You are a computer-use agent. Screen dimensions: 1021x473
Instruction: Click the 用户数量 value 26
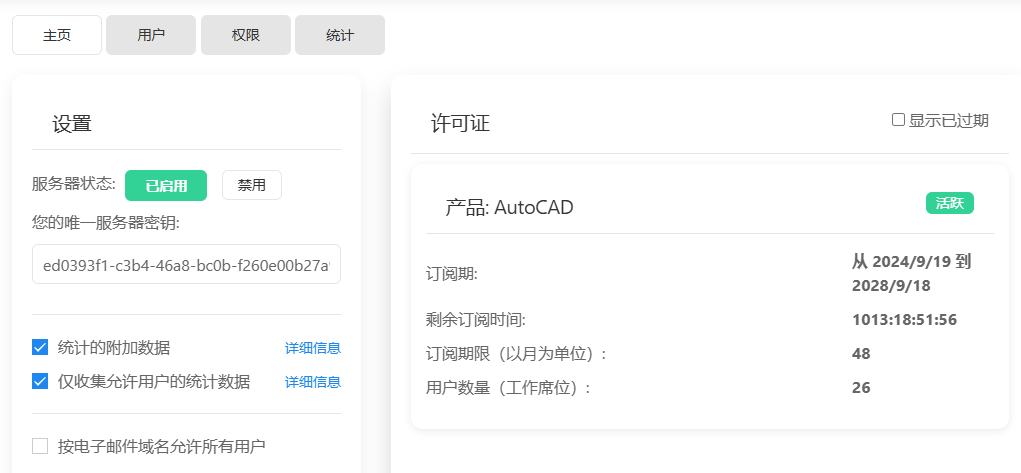[861, 387]
